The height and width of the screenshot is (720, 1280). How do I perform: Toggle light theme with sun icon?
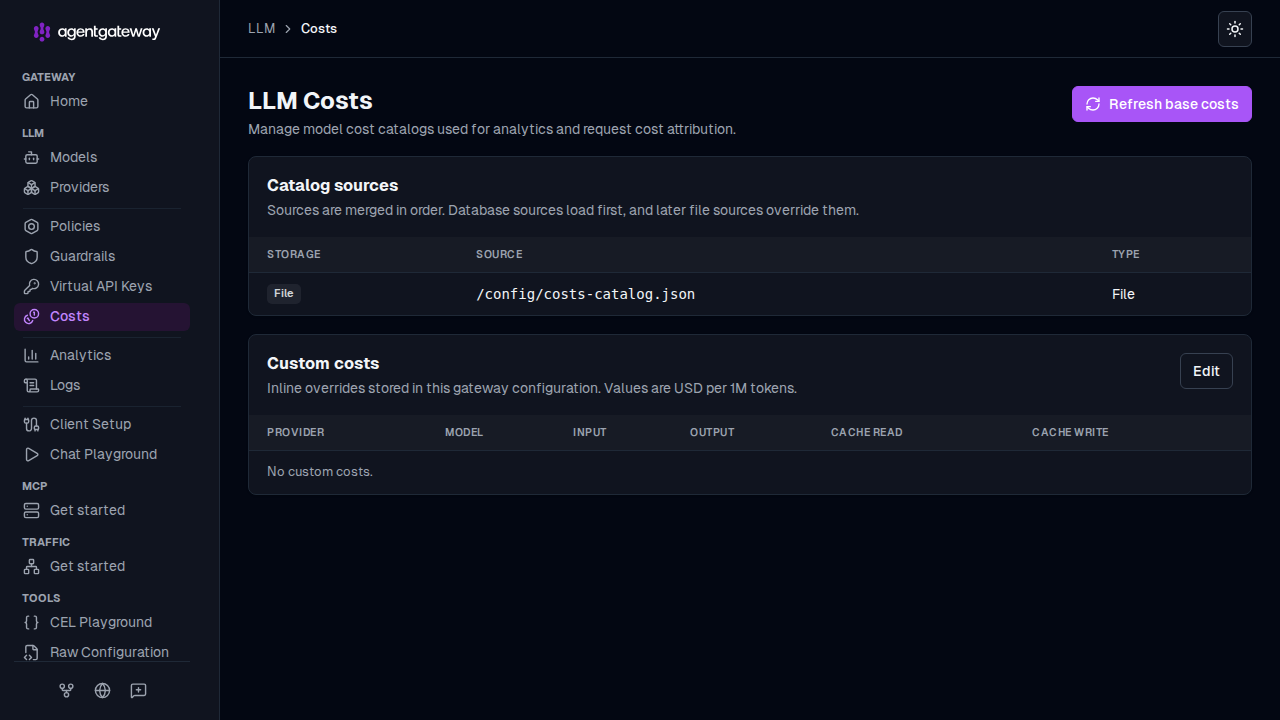[x=1235, y=29]
